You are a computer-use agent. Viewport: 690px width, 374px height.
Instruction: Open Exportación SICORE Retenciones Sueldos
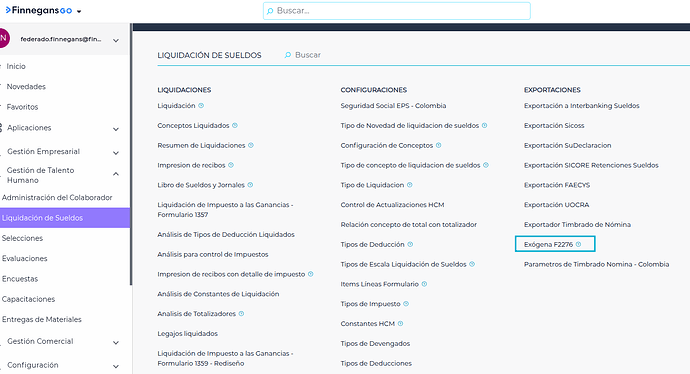[x=591, y=165]
